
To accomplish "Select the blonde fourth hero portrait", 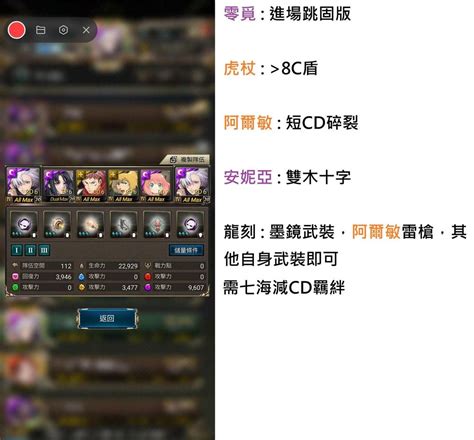I will click(x=123, y=186).
